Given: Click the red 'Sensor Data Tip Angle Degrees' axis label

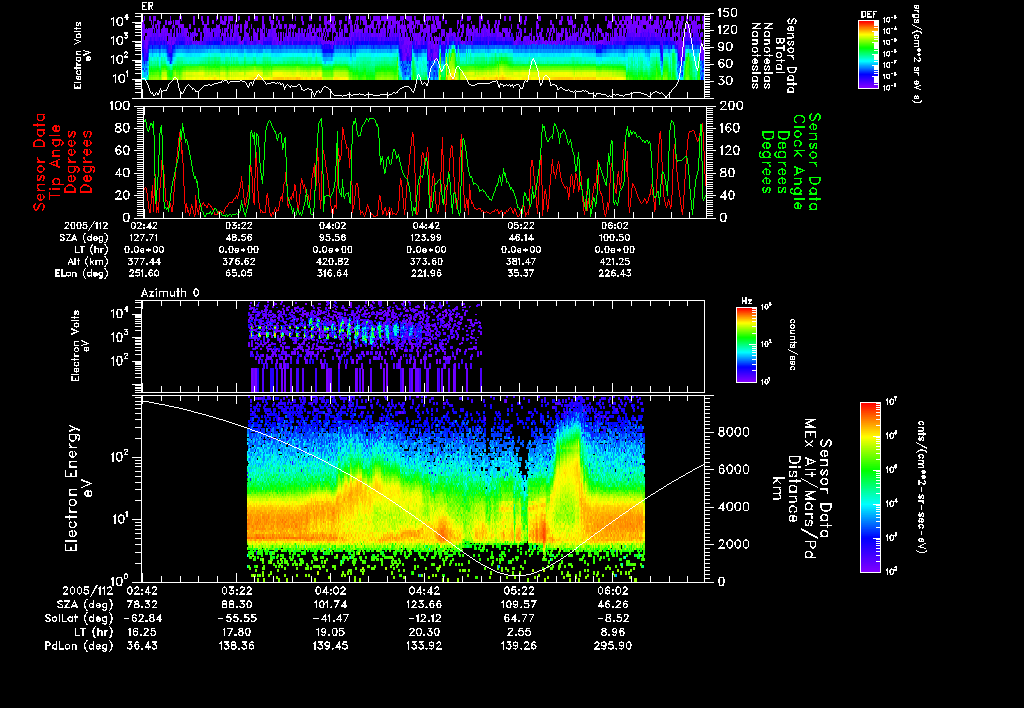Looking at the screenshot, I should click(x=63, y=162).
